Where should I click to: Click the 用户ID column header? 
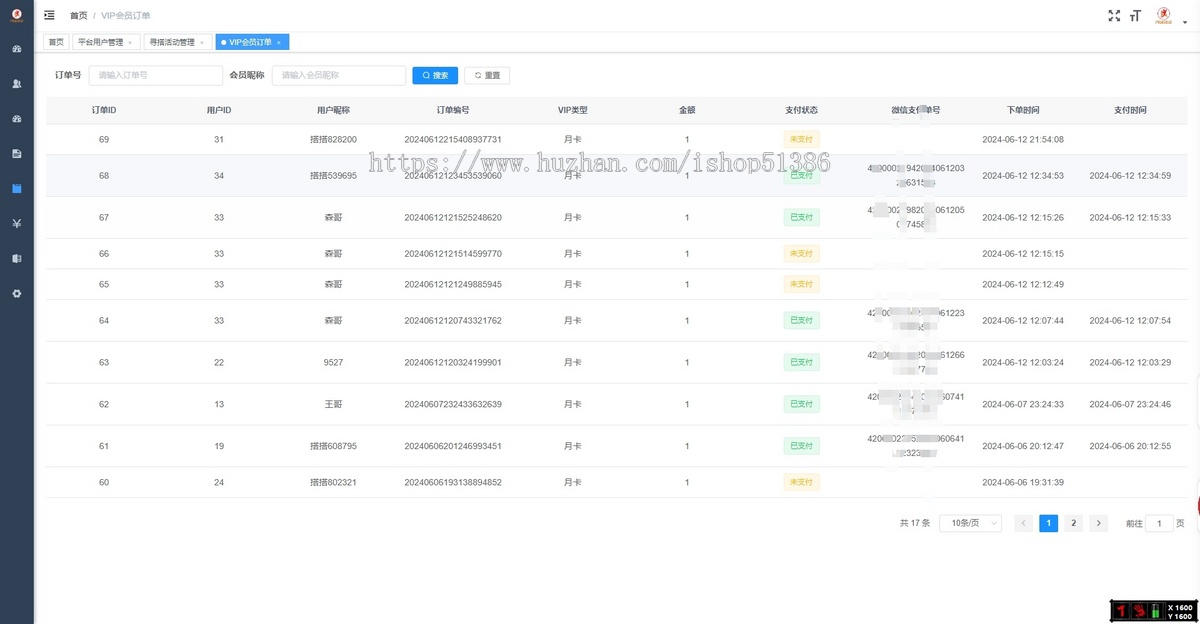(x=219, y=110)
